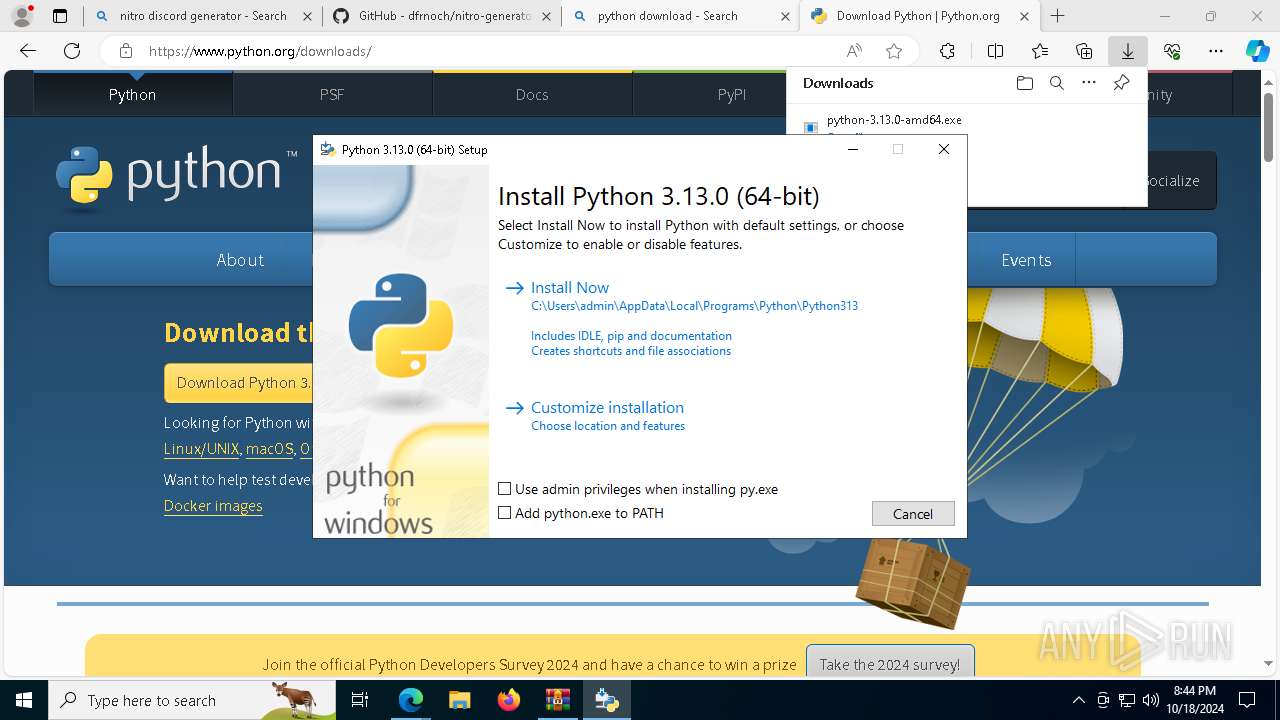Open the Favorites list icon
Viewport: 1280px width, 720px height.
click(x=1040, y=51)
